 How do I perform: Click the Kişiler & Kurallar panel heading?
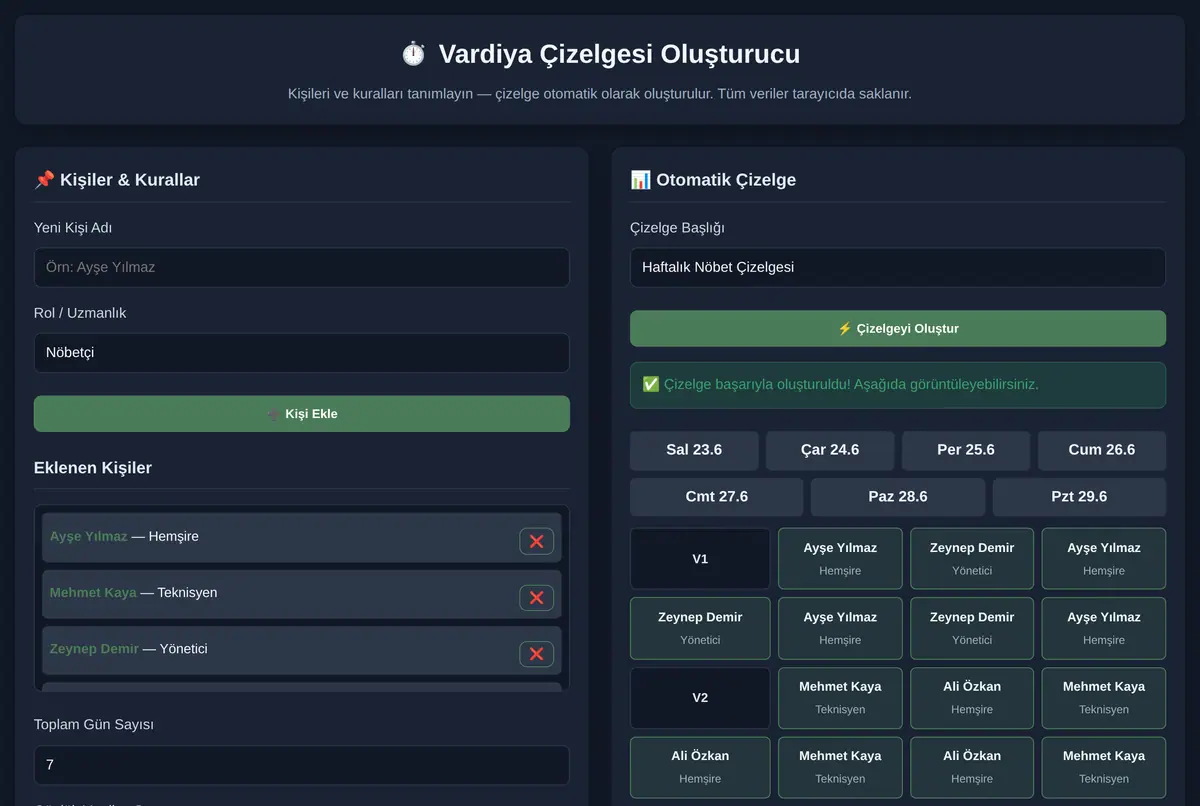pos(117,180)
